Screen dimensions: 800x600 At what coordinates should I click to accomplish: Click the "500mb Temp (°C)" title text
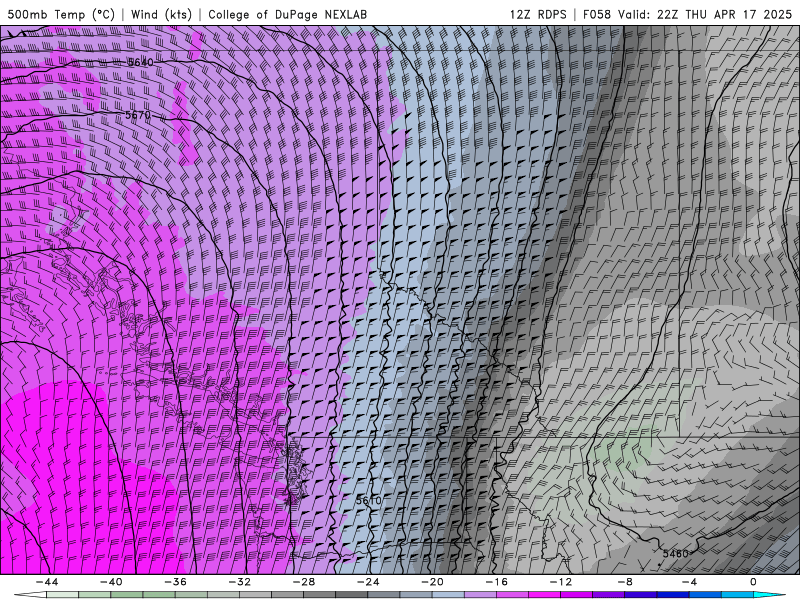coord(61,14)
